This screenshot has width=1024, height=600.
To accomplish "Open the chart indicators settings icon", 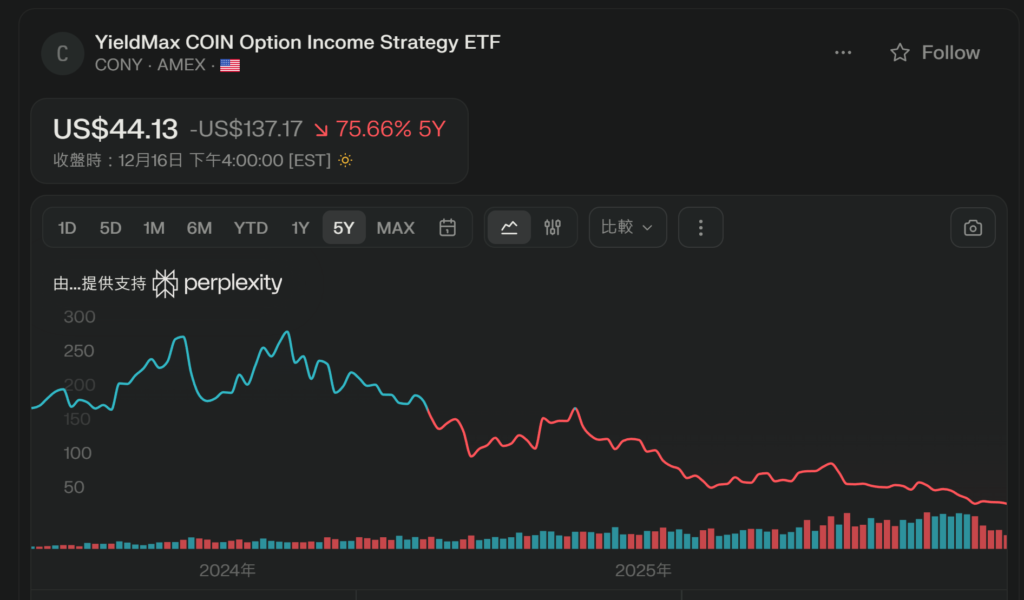I will [553, 228].
